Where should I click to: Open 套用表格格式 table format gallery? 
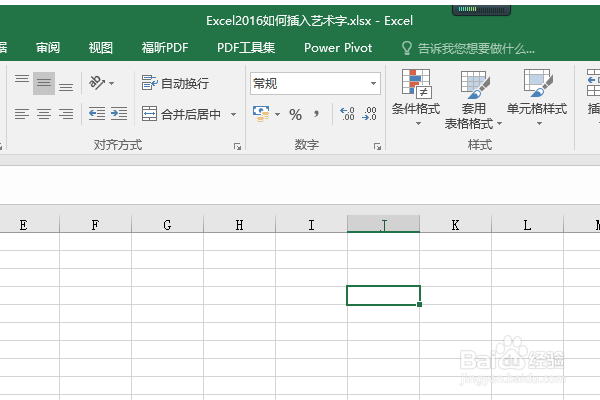click(x=473, y=99)
